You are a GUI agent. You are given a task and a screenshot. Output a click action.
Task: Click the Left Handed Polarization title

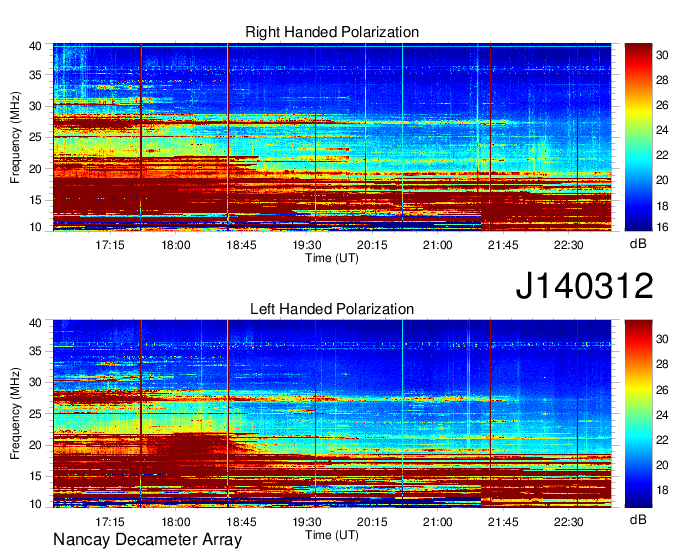pos(332,309)
